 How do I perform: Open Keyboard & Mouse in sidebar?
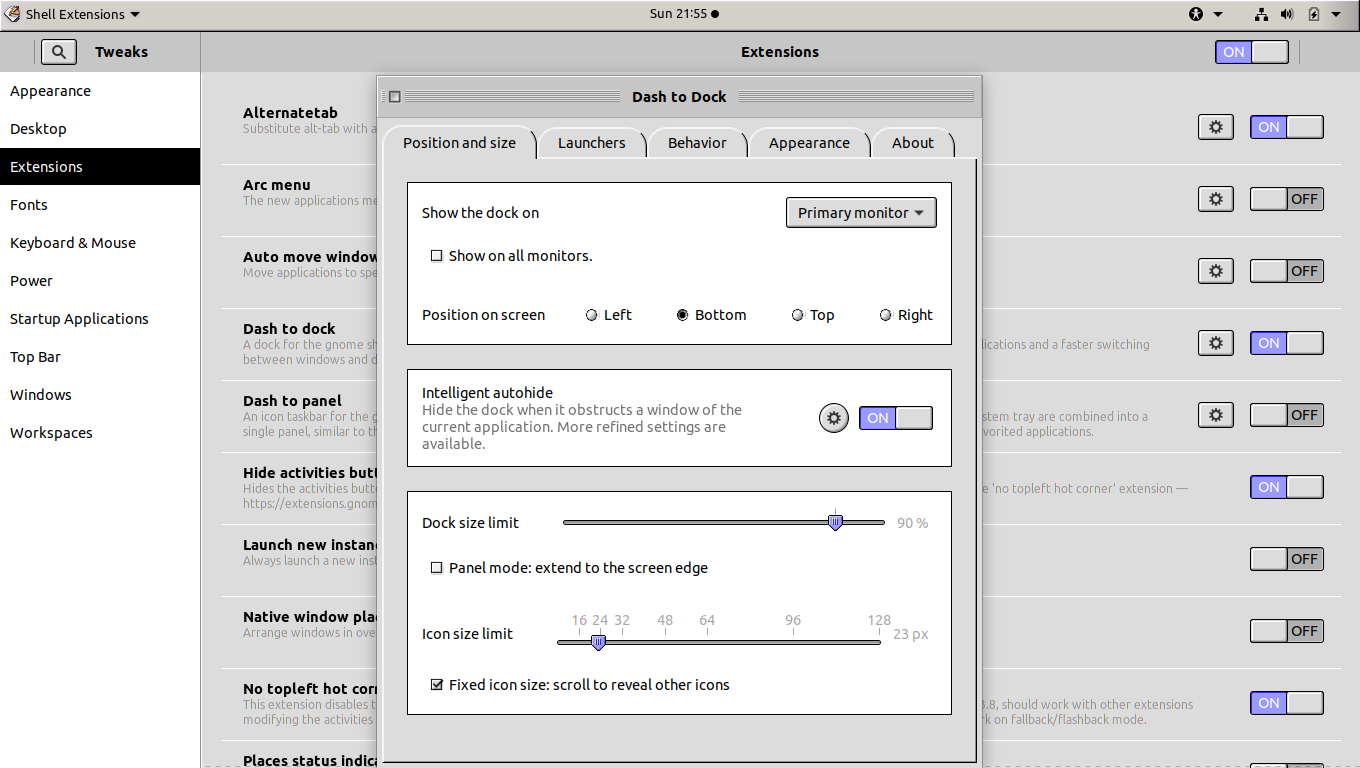pos(100,243)
